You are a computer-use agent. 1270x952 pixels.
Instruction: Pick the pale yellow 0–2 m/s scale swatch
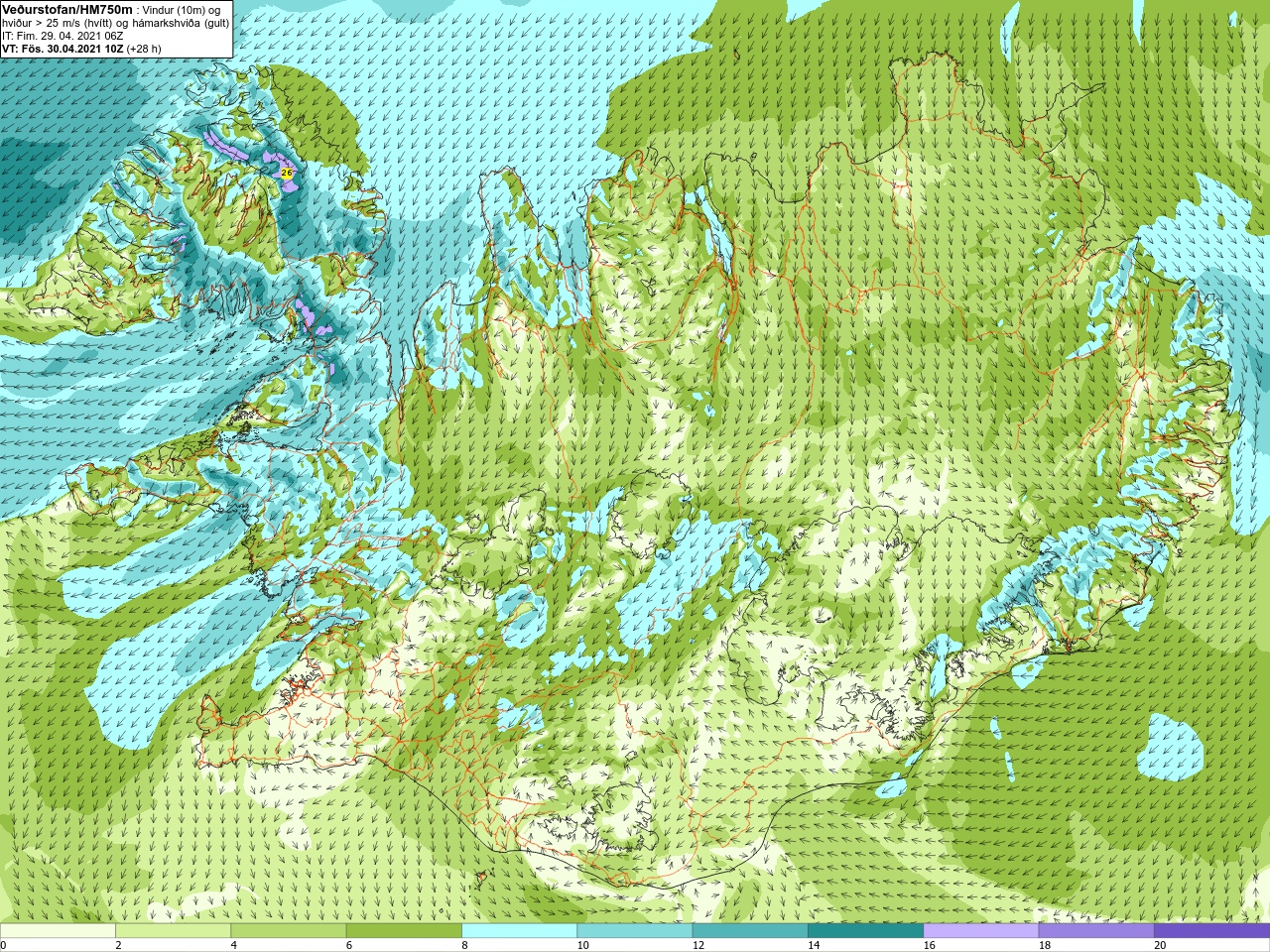58,930
